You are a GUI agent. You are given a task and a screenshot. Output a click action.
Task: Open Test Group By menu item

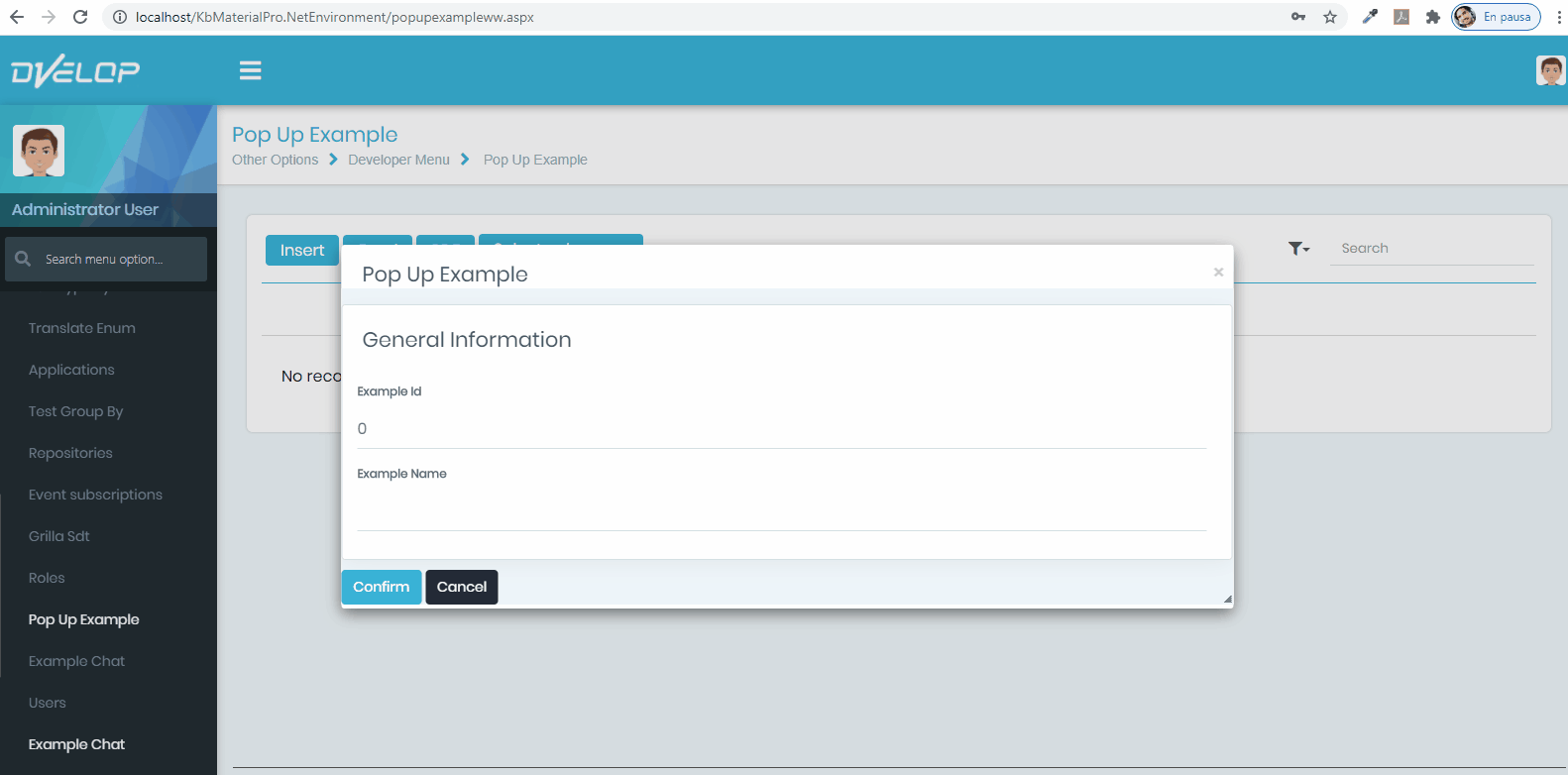75,411
